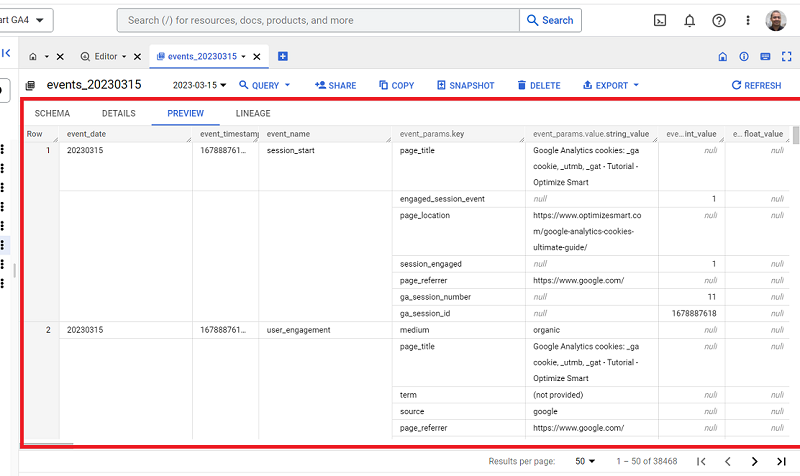Switch to the LINEAGE tab
The width and height of the screenshot is (800, 476).
click(x=253, y=113)
